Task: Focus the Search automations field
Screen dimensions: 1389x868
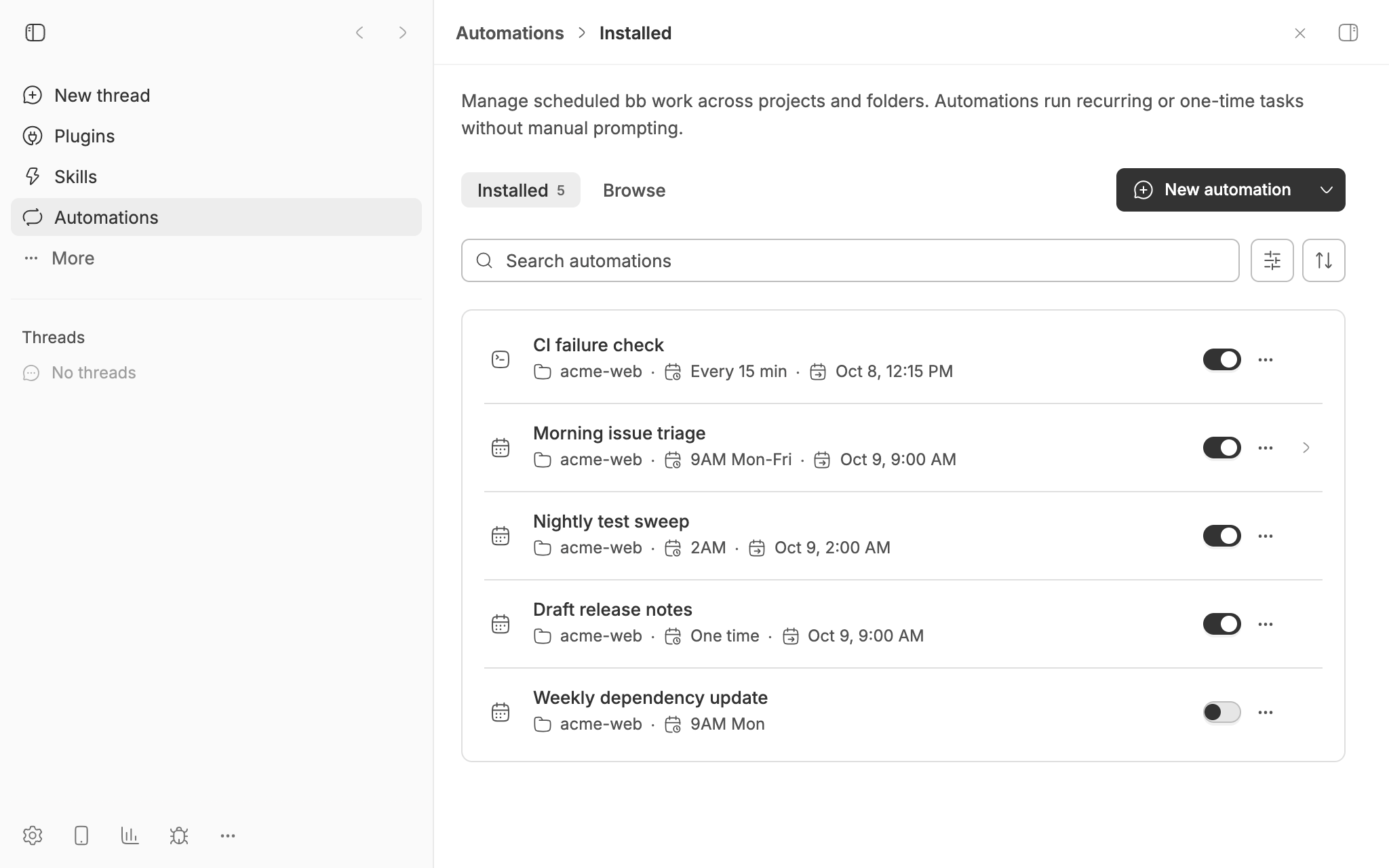Action: click(850, 260)
